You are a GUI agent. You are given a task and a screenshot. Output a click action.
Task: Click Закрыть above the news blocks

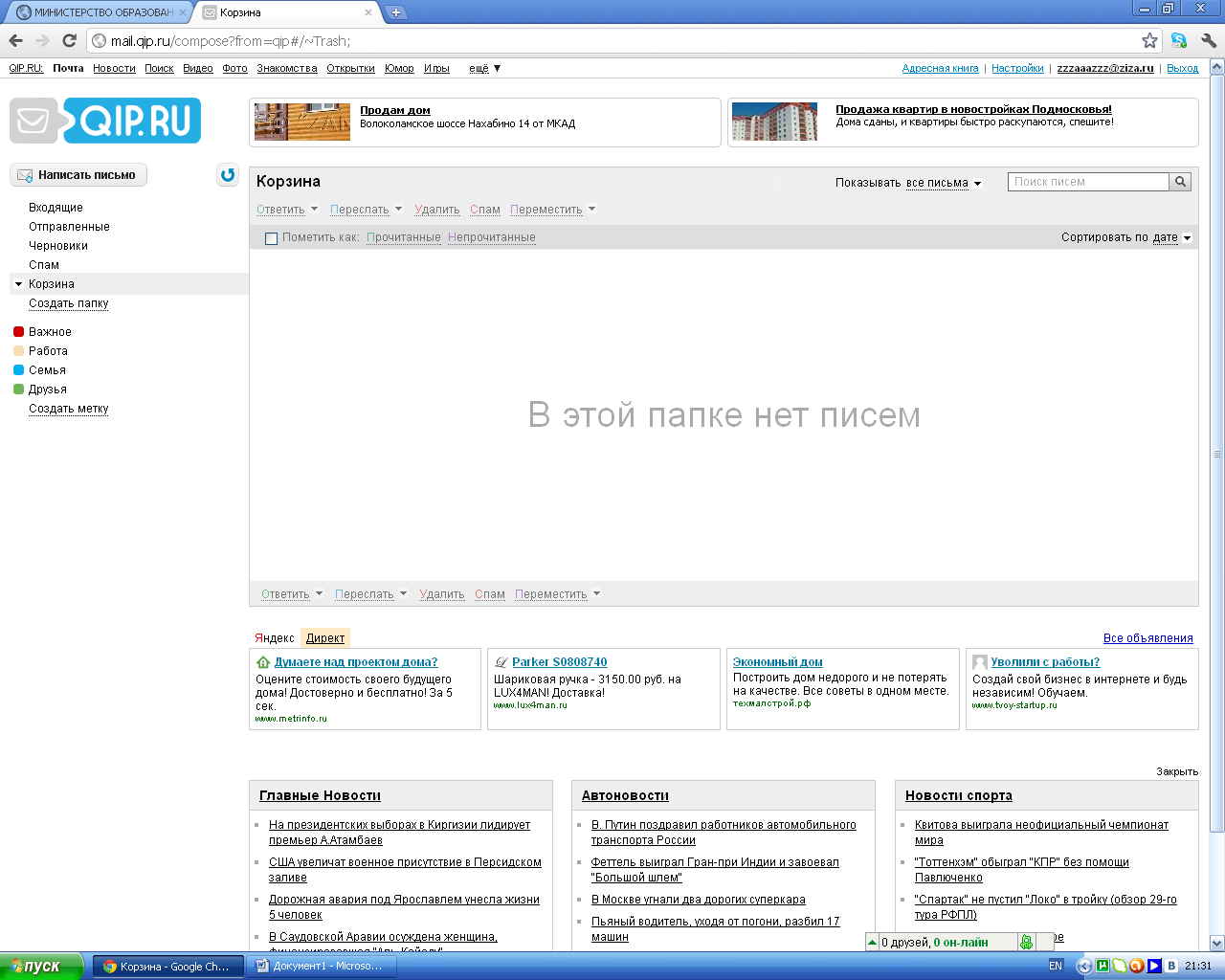pyautogui.click(x=1177, y=771)
